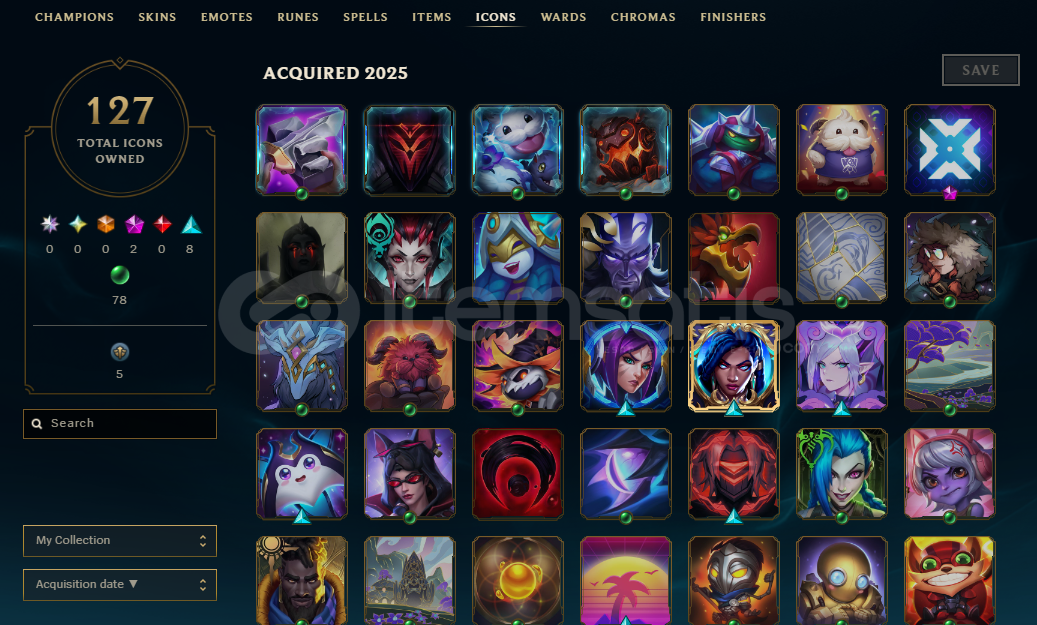Toggle the teal triangle rarity filter
1037x625 pixels.
190,225
